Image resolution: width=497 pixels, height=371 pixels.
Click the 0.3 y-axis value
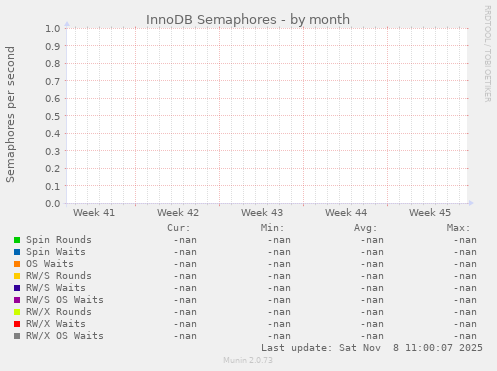click(53, 151)
